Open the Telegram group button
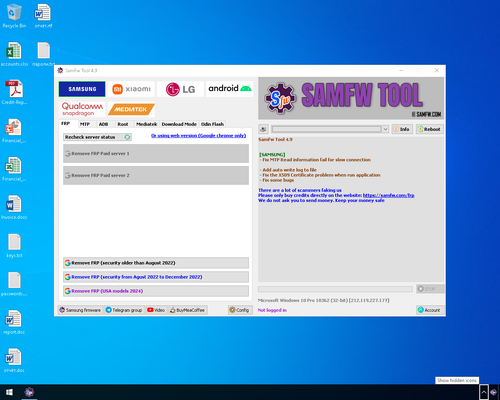 [124, 310]
